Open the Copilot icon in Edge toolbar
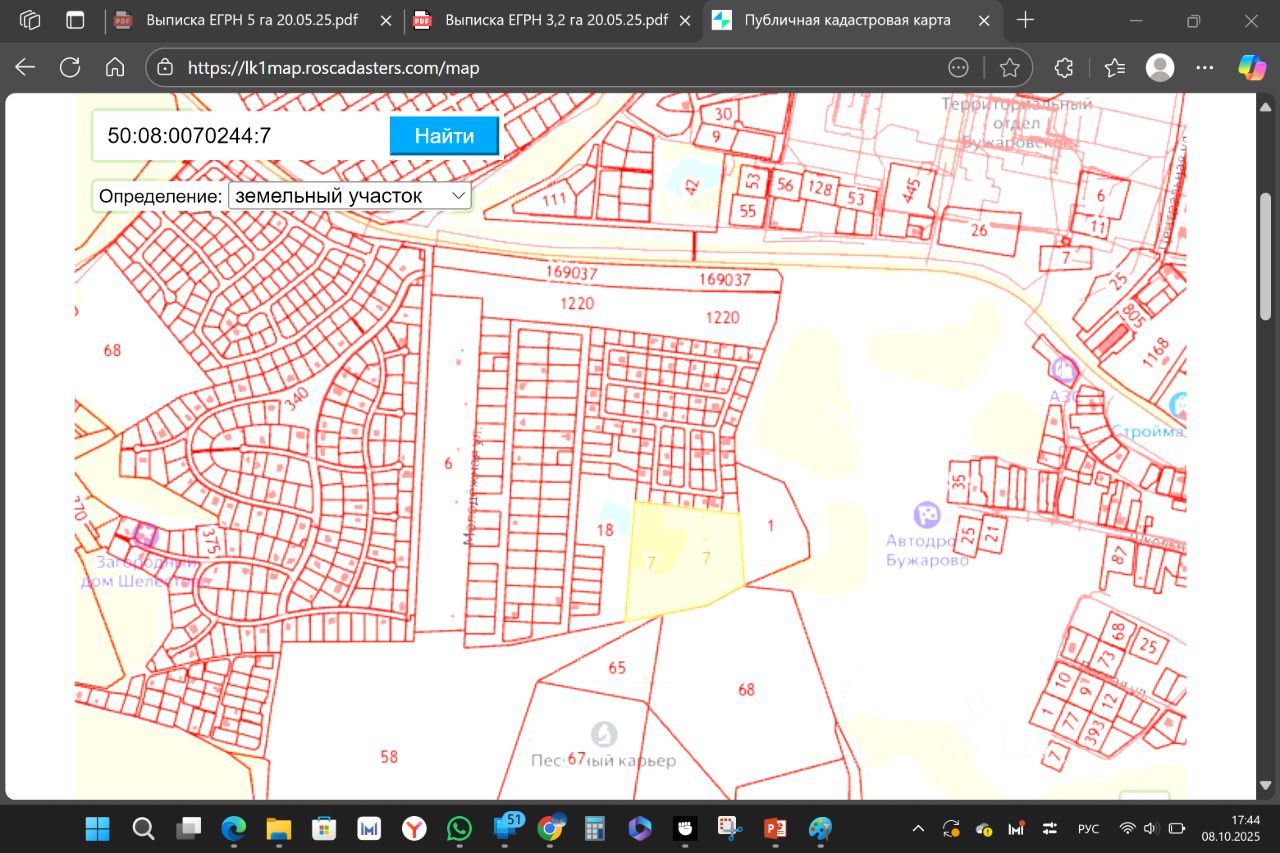1280x853 pixels. click(1252, 67)
